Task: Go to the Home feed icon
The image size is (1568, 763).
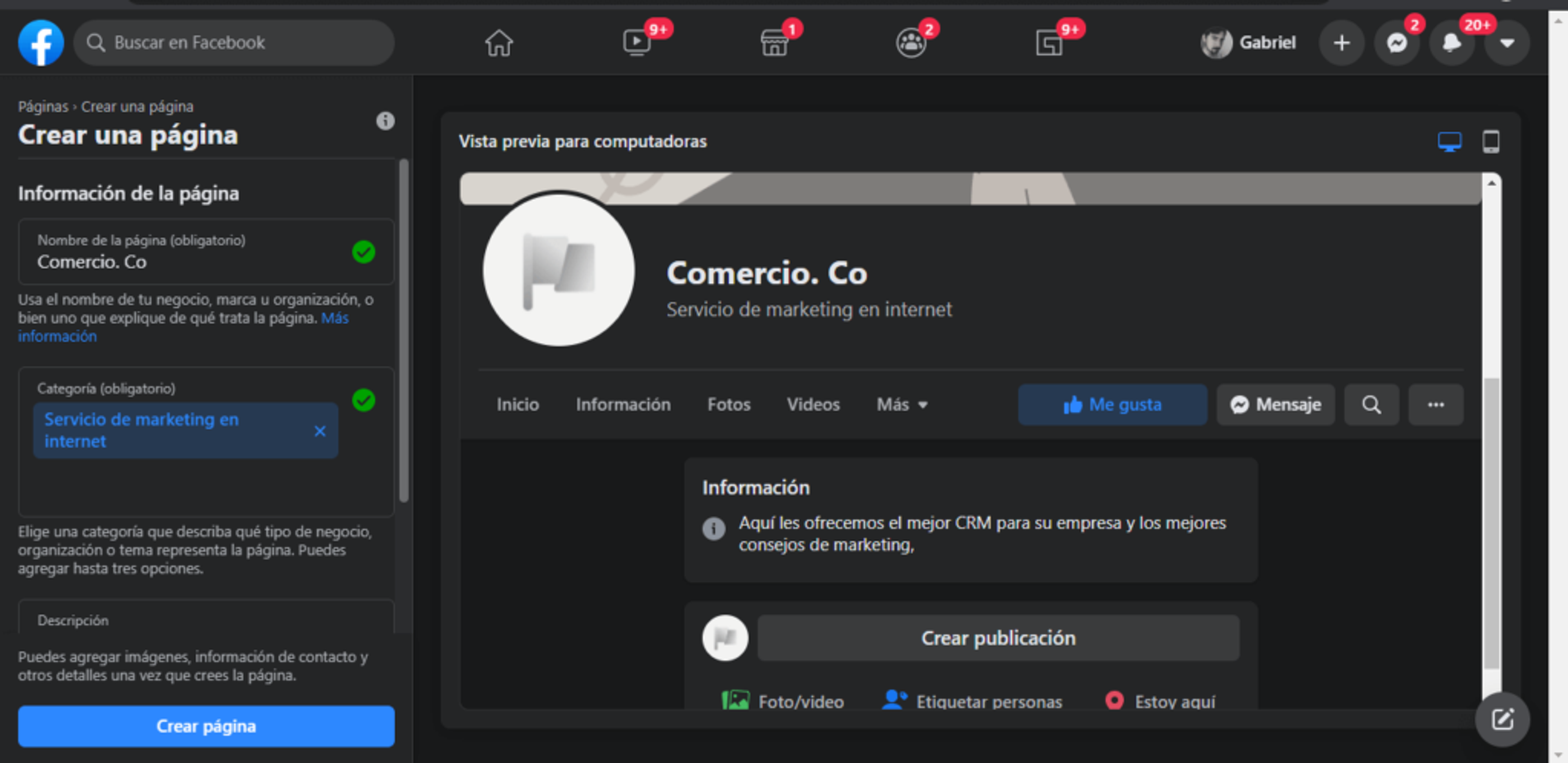Action: 499,42
